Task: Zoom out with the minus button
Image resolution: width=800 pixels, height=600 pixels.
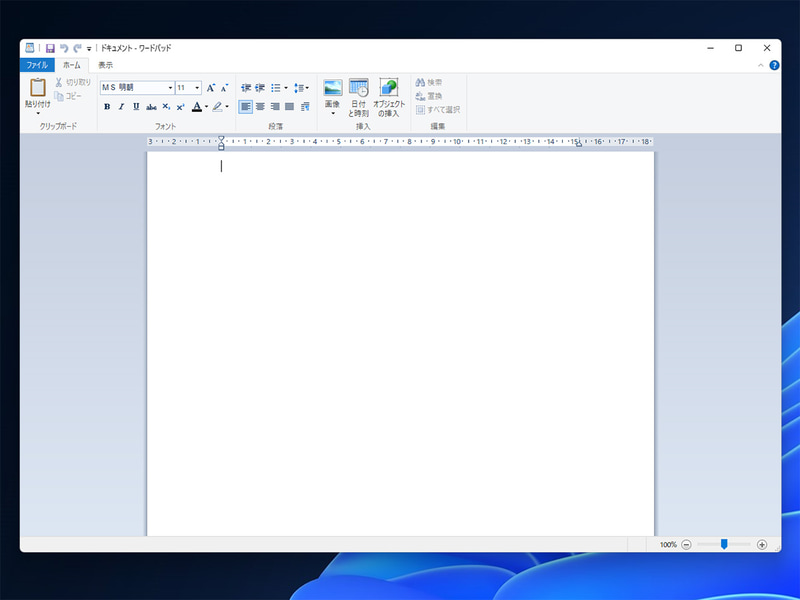Action: tap(687, 545)
